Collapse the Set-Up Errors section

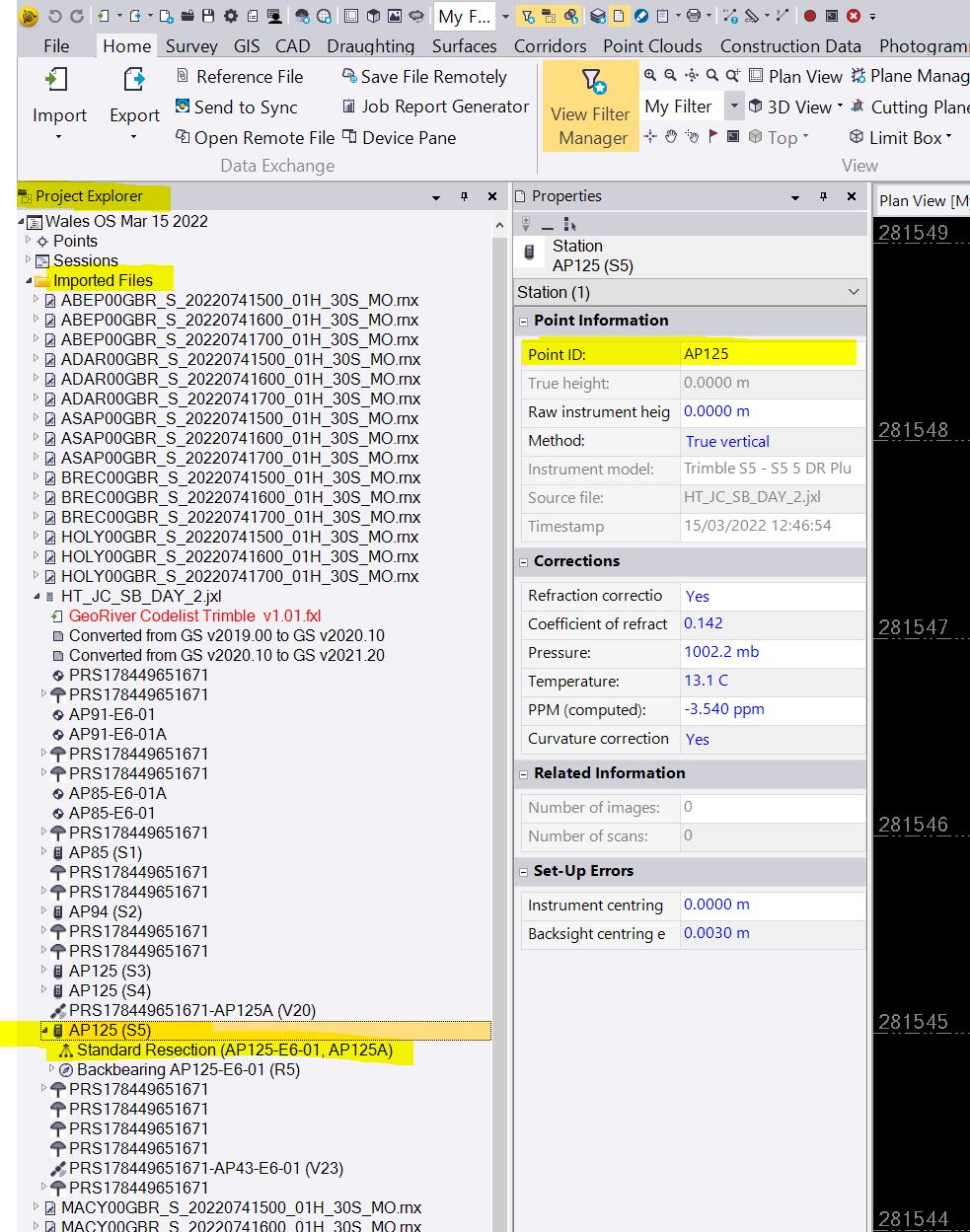click(523, 871)
